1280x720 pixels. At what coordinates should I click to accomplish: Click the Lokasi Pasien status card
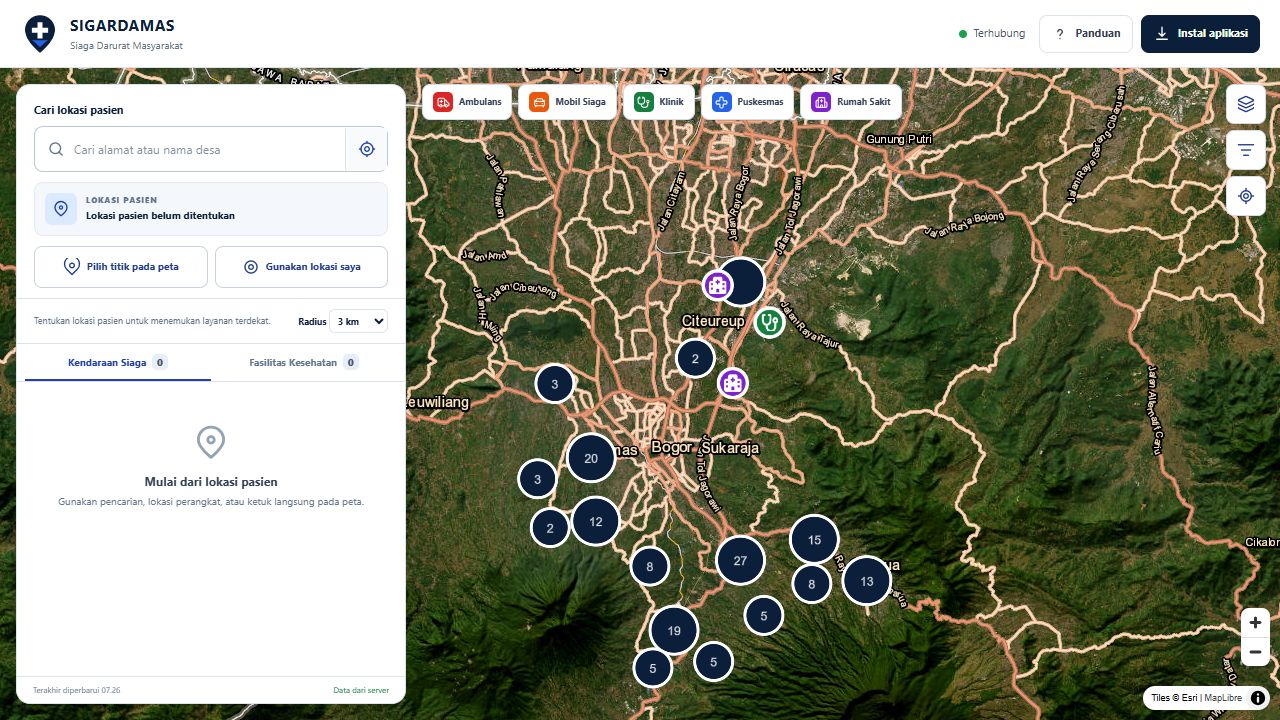[211, 208]
